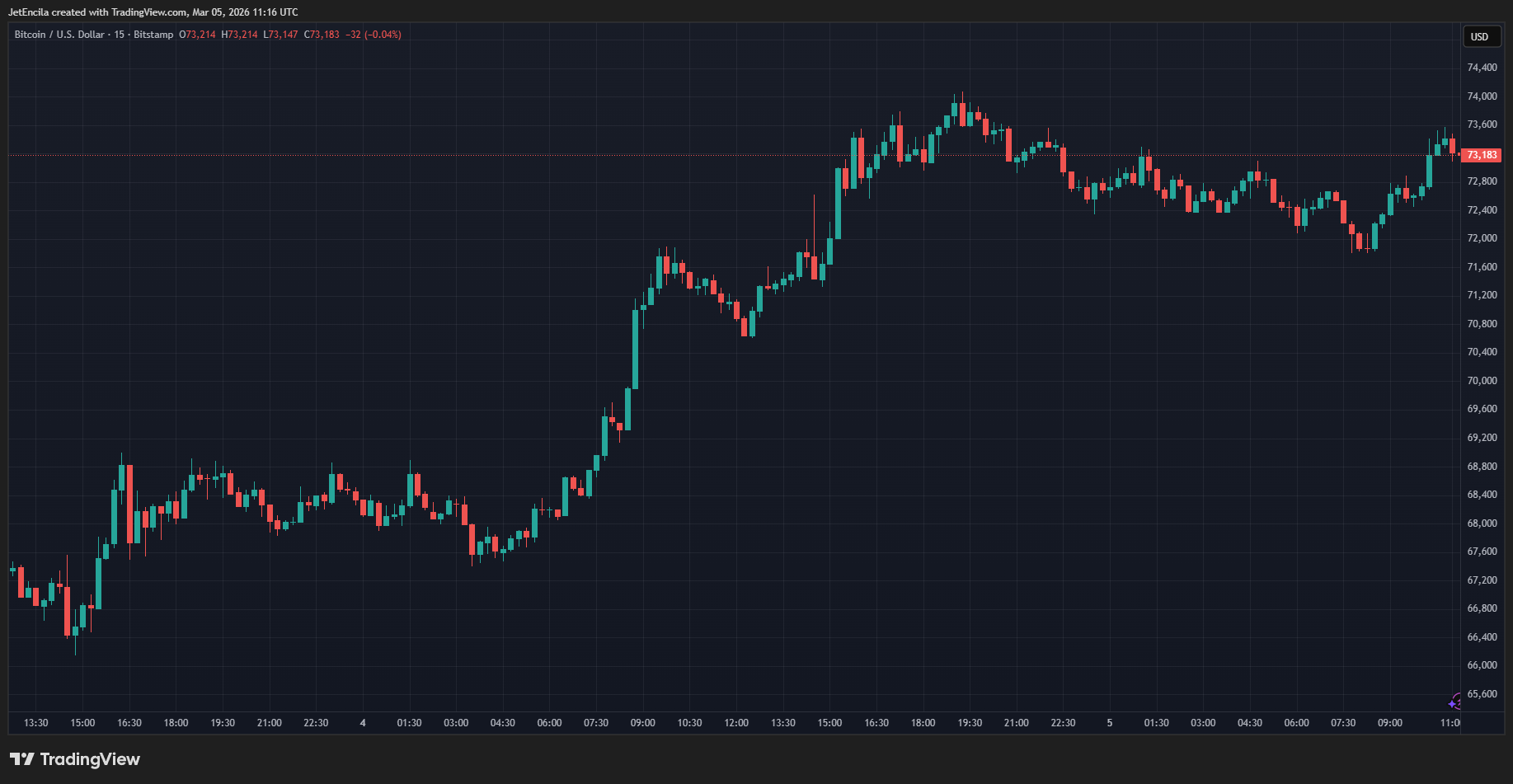Click the 66,000 price axis label
Screen dimensions: 1513x784
1482,665
